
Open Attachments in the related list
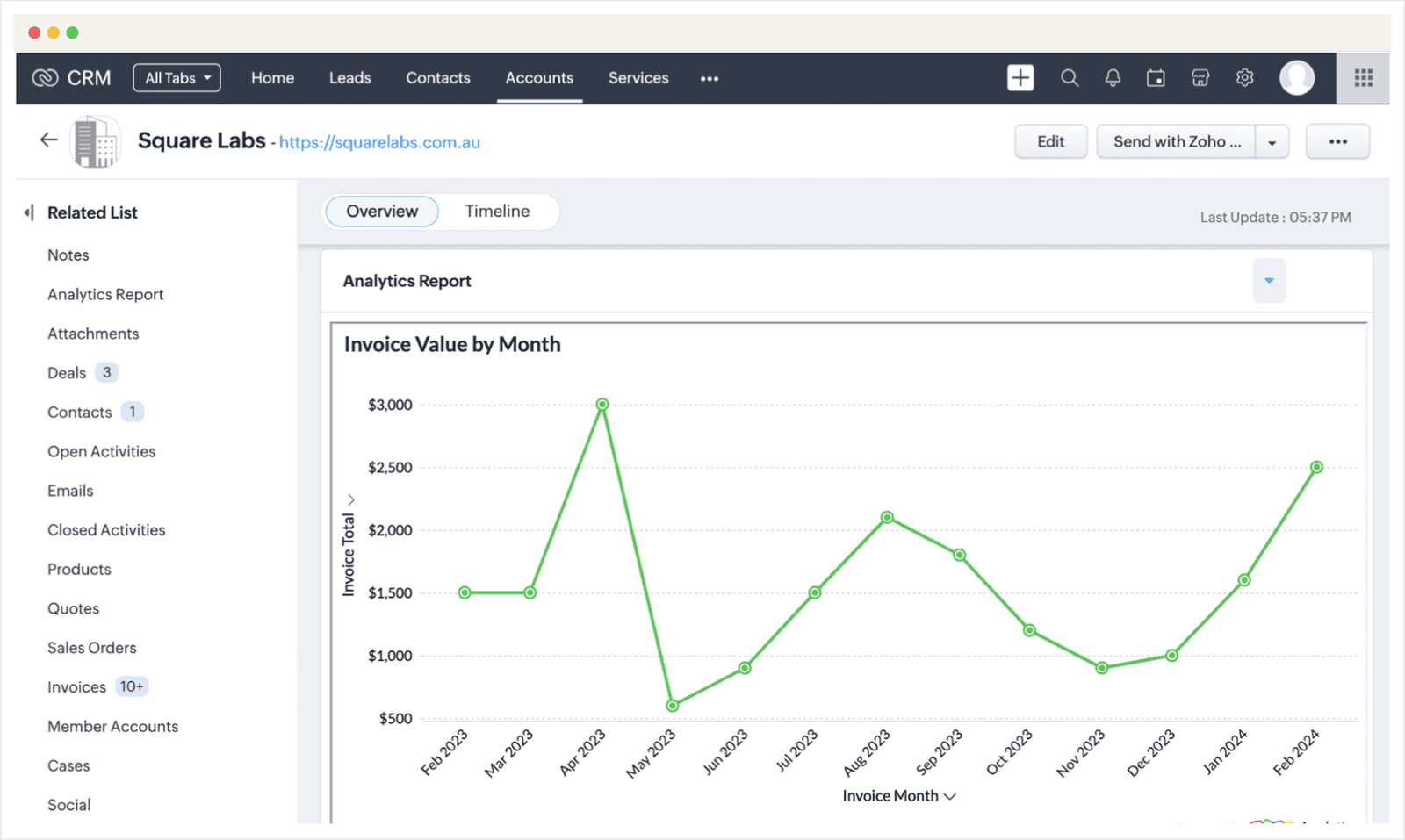93,334
